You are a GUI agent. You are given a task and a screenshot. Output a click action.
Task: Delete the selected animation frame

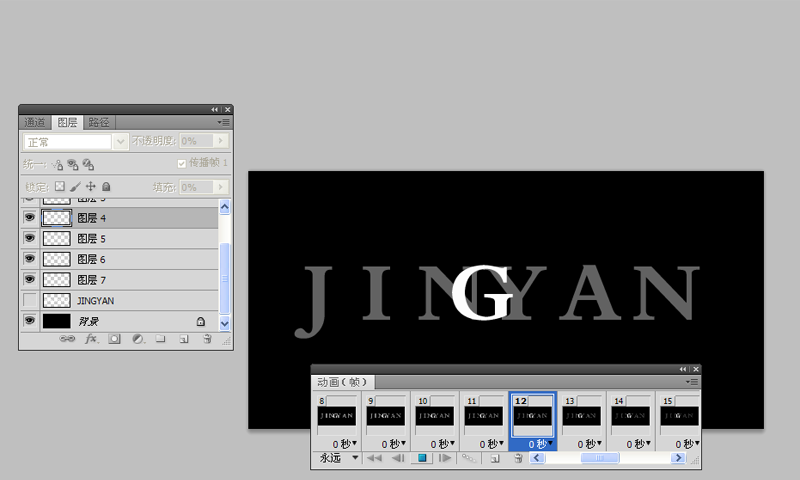518,458
